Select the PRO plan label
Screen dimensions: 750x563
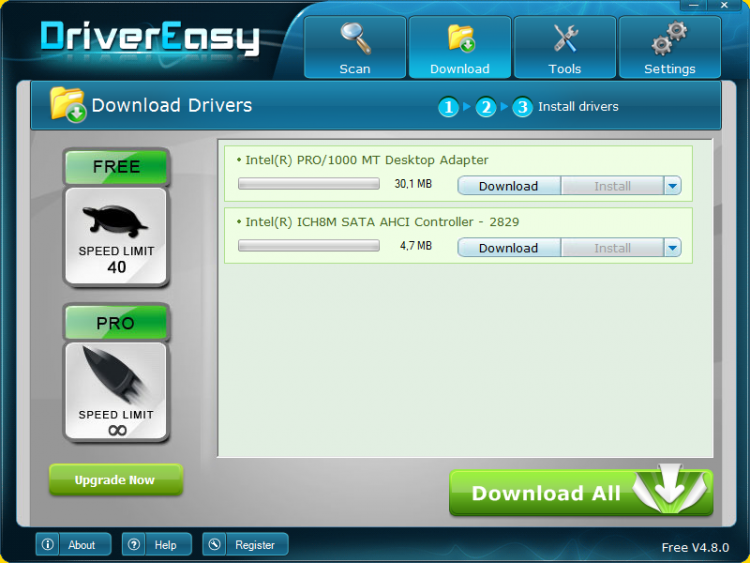click(116, 323)
